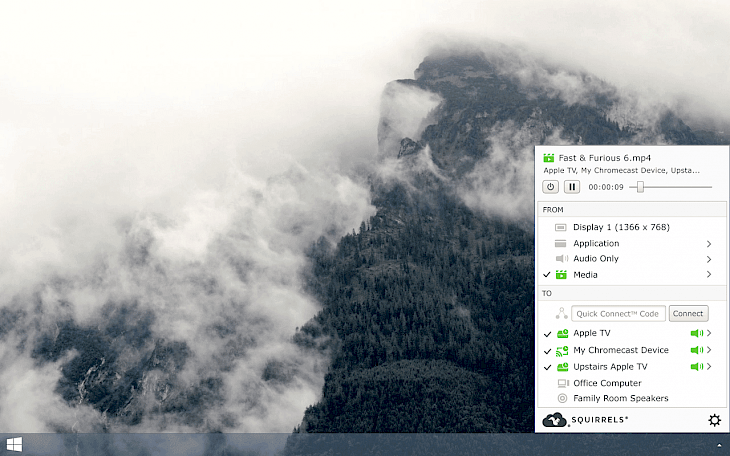Select My Chromecast Device label
This screenshot has width=730, height=456.
(x=621, y=350)
